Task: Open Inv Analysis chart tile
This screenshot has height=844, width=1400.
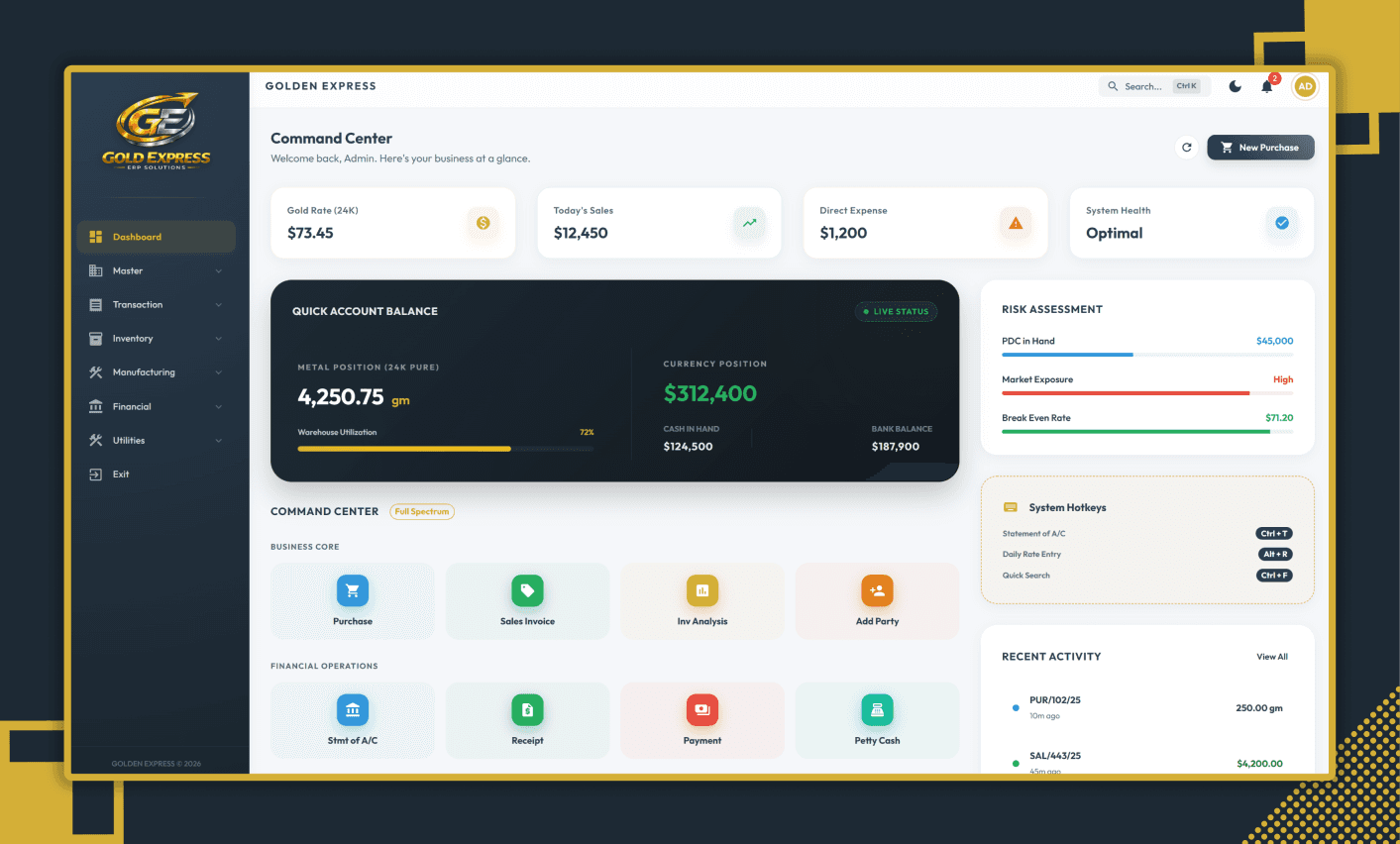Action: (701, 600)
